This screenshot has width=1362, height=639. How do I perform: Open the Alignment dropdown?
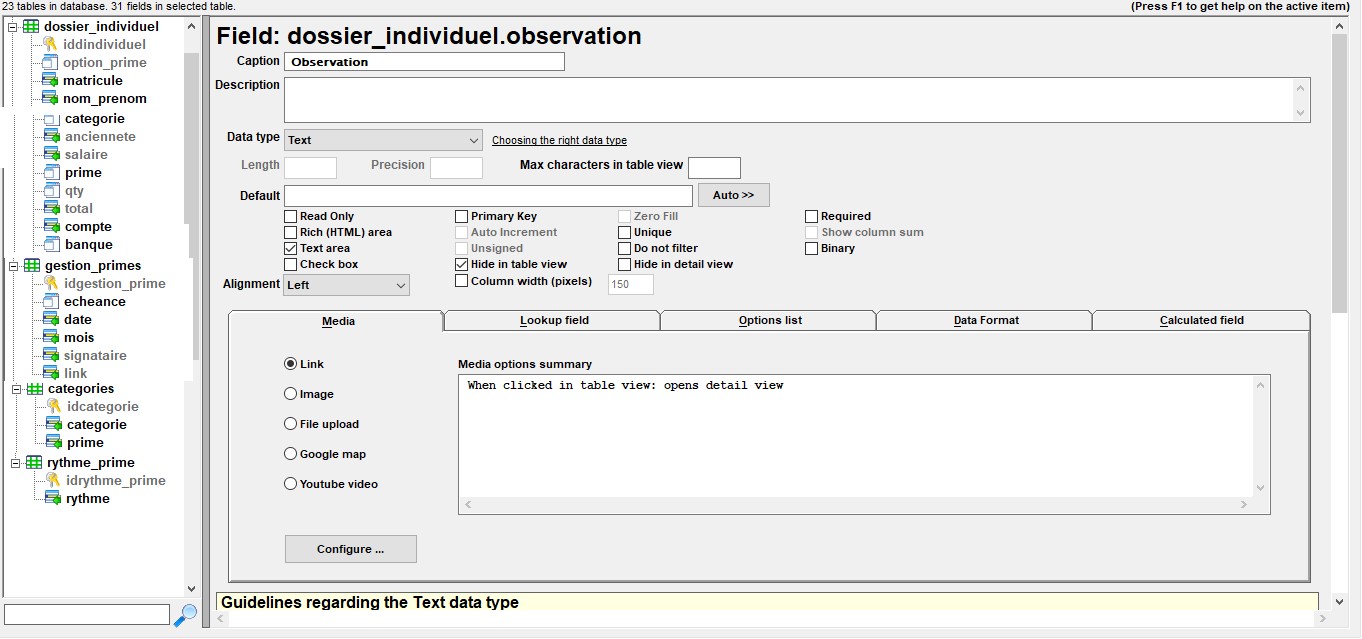coord(346,285)
